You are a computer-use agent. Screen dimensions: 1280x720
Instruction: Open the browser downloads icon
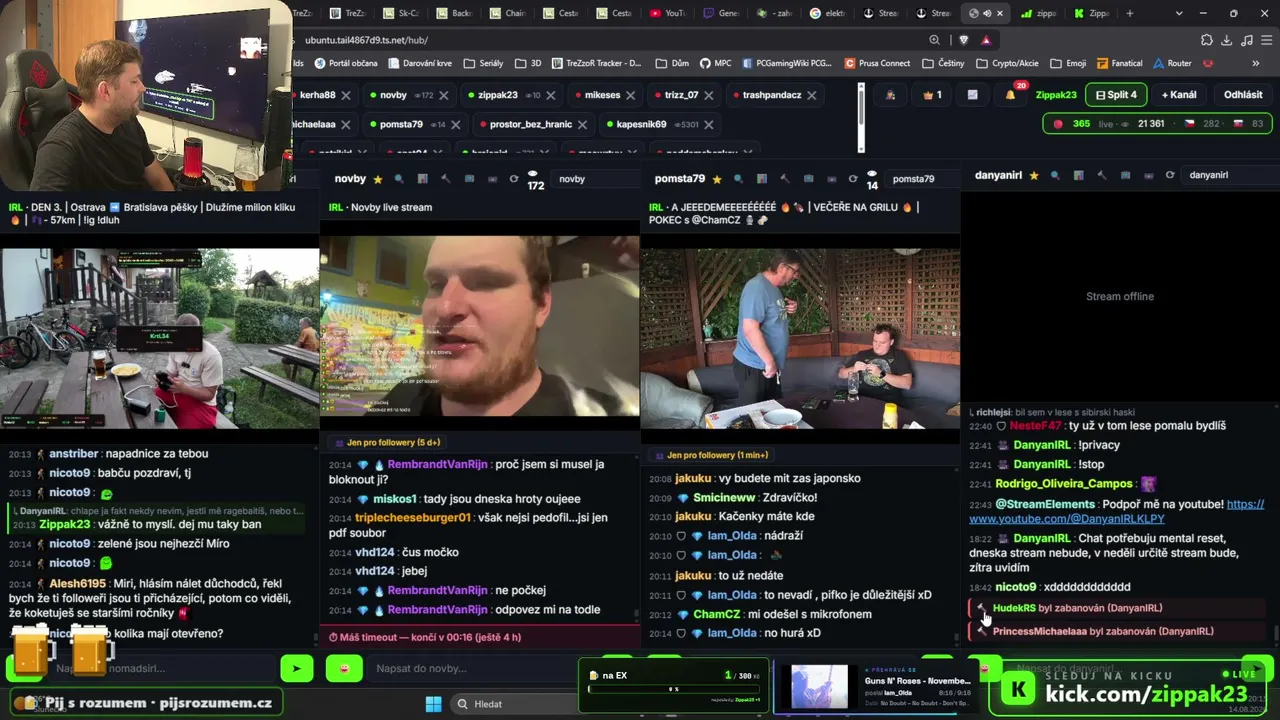click(1227, 40)
